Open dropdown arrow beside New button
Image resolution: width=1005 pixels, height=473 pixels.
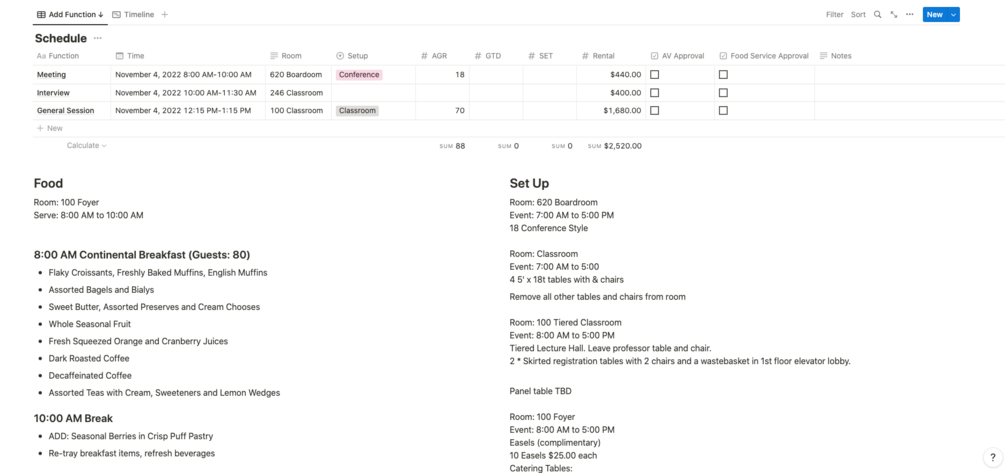954,15
